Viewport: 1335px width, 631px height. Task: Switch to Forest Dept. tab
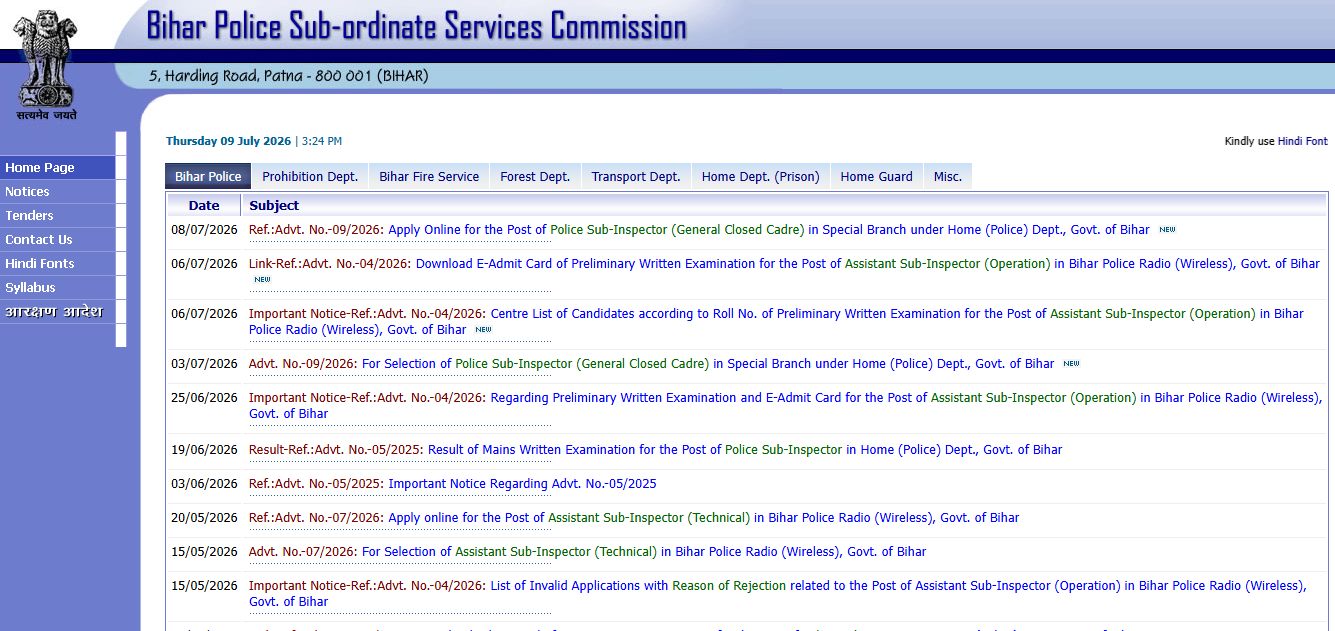[x=535, y=176]
